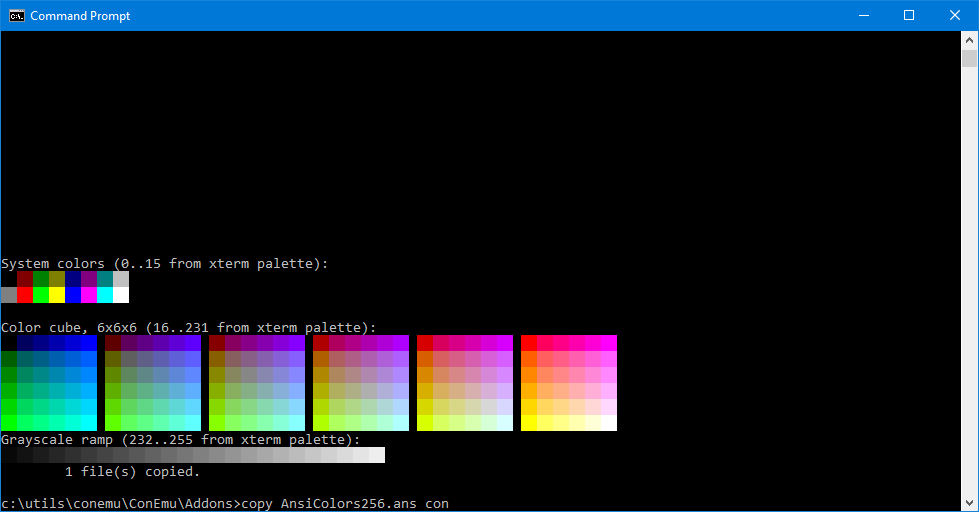Click the bright red system color swatch
The width and height of the screenshot is (979, 512).
click(x=25, y=295)
